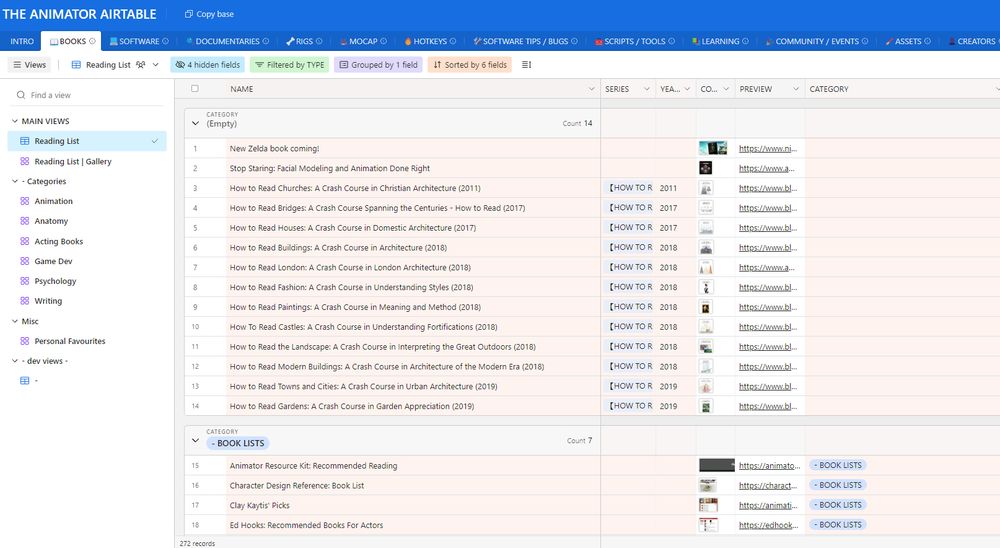Collapse the (Empty) category group
The height and width of the screenshot is (548, 1000).
tap(195, 123)
